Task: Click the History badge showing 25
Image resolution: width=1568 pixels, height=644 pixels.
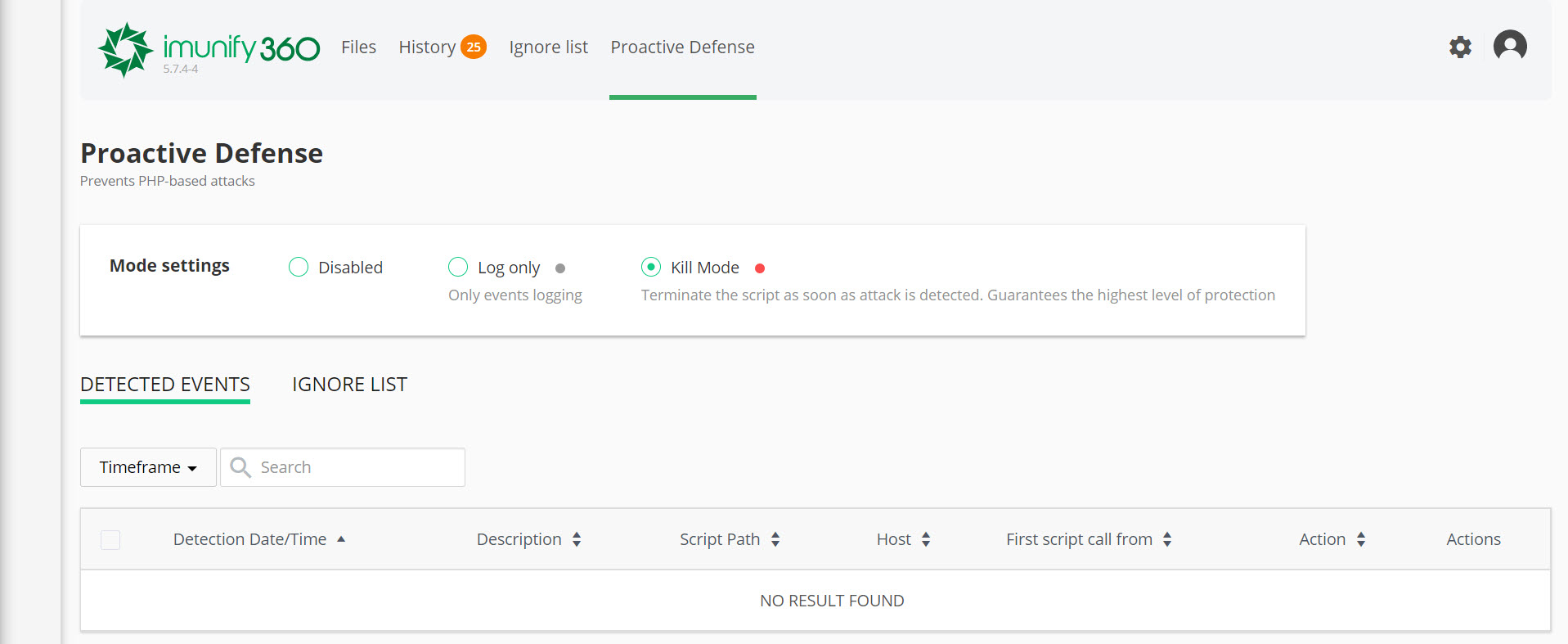Action: [x=474, y=47]
